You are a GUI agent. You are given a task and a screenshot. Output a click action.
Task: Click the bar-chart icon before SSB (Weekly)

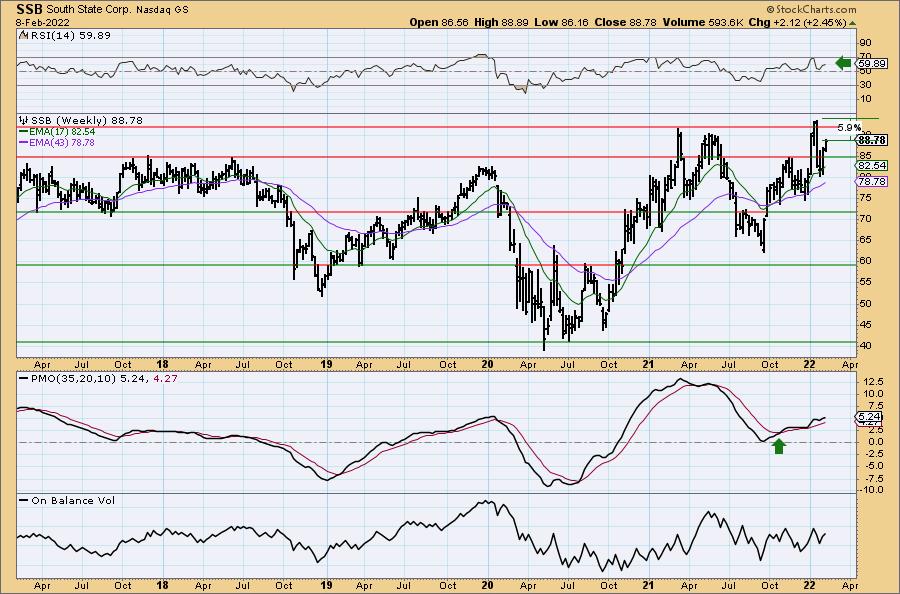tap(24, 120)
